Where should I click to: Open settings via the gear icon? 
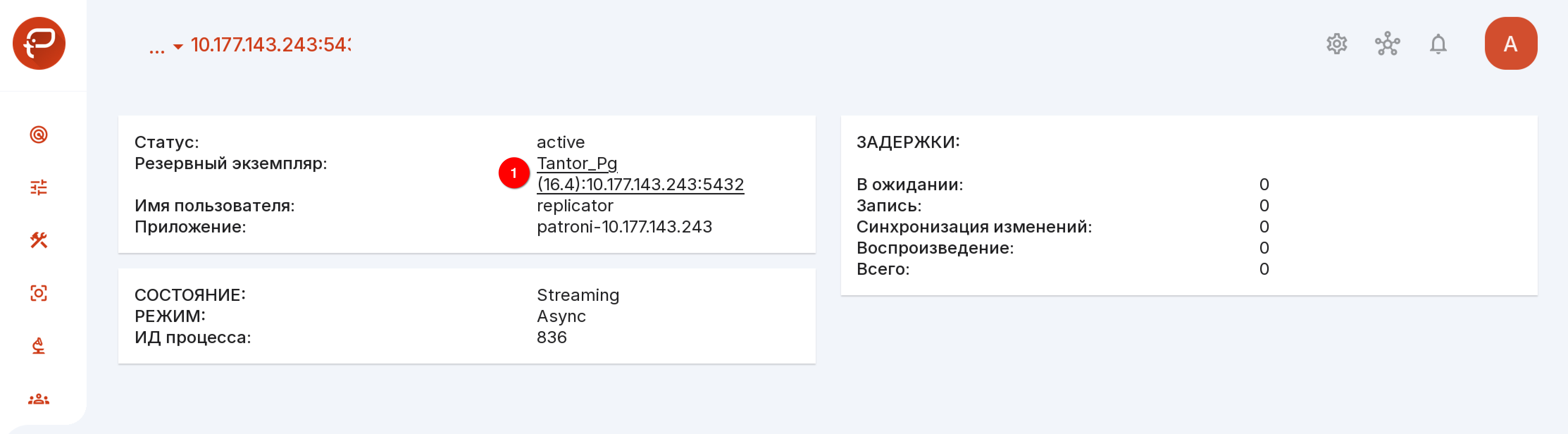[x=1337, y=44]
